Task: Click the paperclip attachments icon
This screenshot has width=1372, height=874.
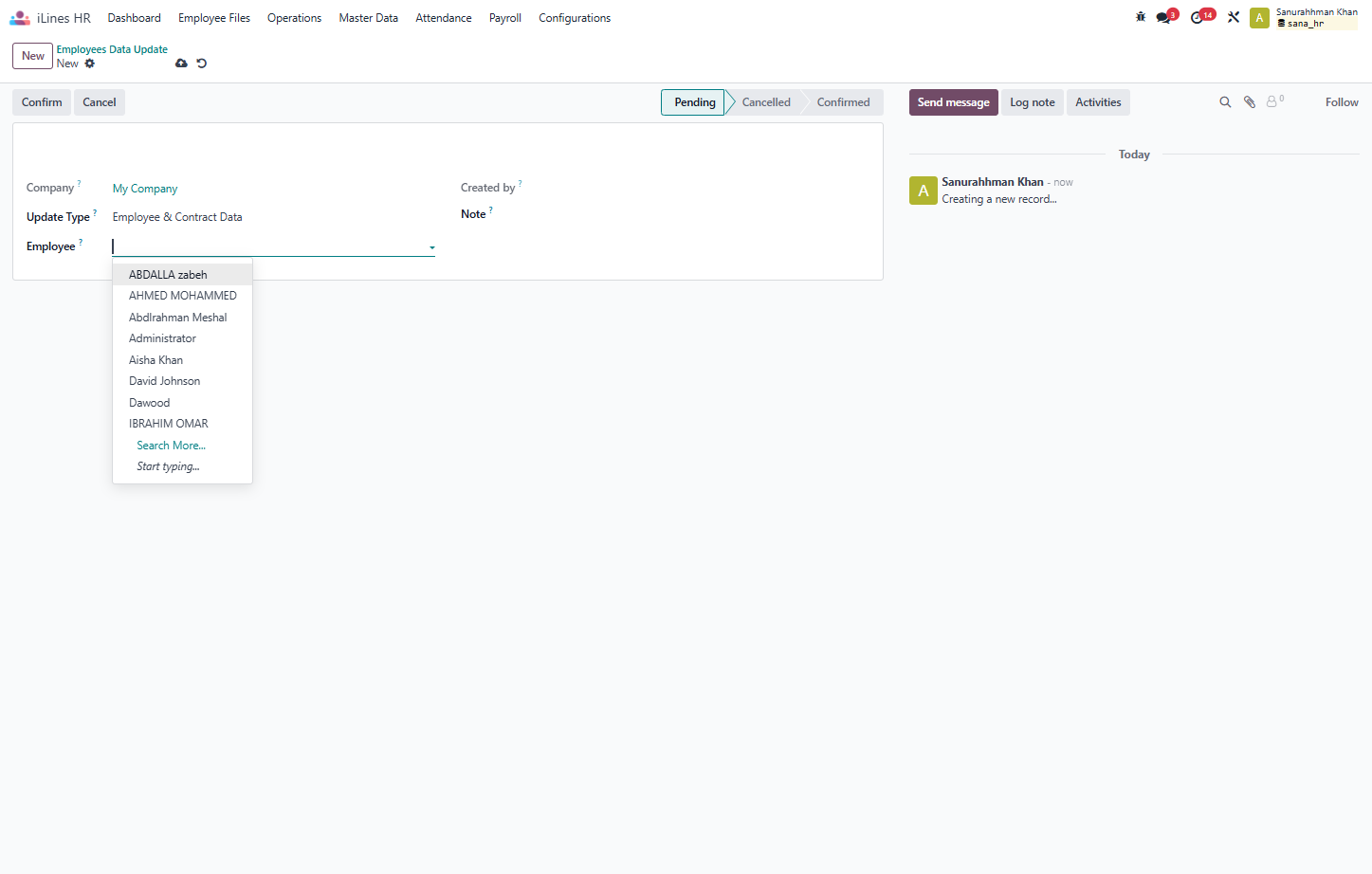Action: (1250, 102)
